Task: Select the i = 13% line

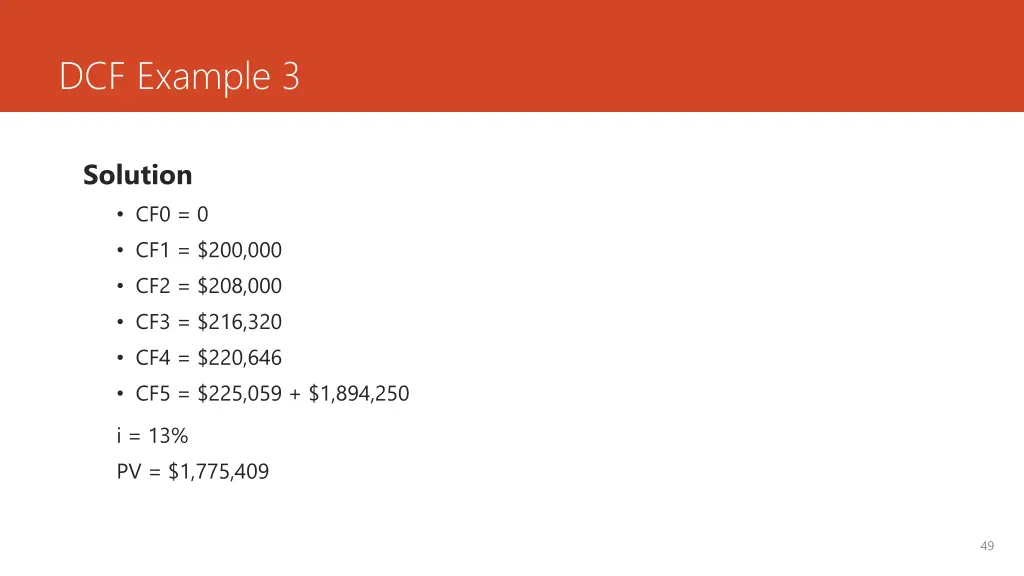Action: (x=152, y=436)
